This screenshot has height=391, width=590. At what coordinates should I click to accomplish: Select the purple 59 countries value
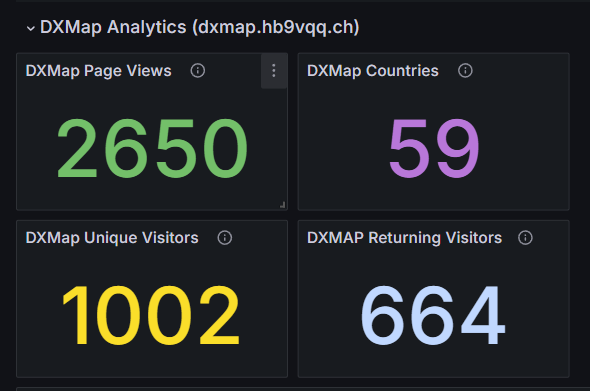(x=434, y=148)
